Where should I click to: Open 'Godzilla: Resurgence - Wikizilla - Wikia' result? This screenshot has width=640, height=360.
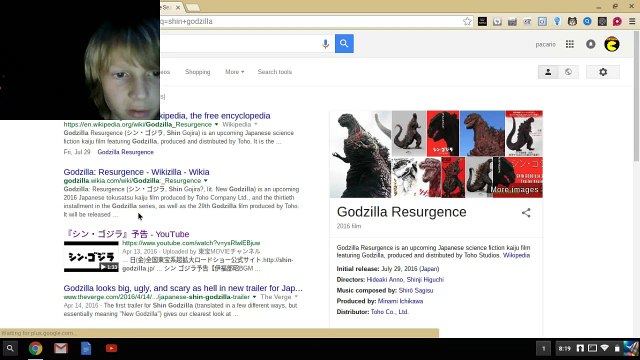pos(136,172)
